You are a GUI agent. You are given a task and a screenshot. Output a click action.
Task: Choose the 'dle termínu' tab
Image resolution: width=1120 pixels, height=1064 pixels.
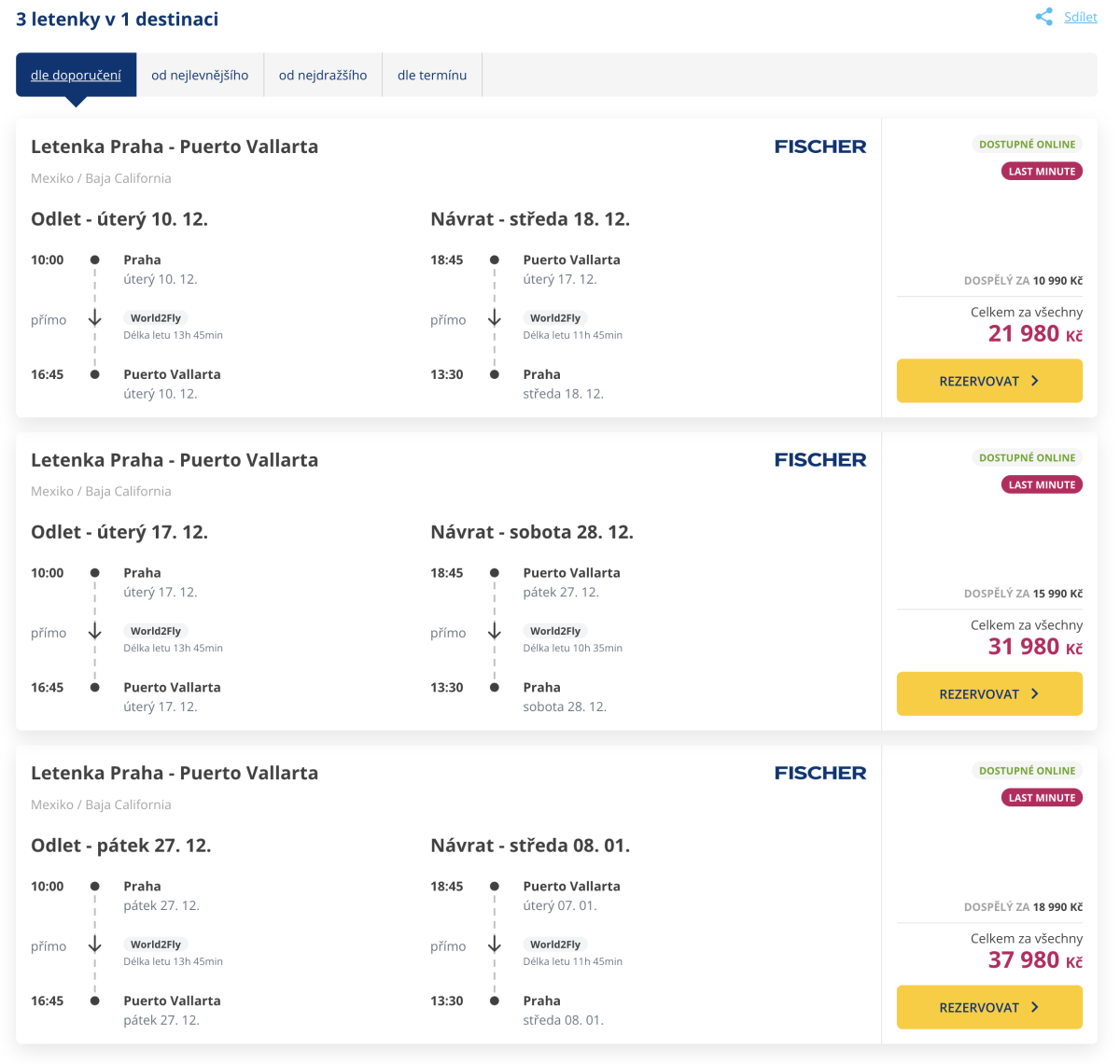pos(432,75)
